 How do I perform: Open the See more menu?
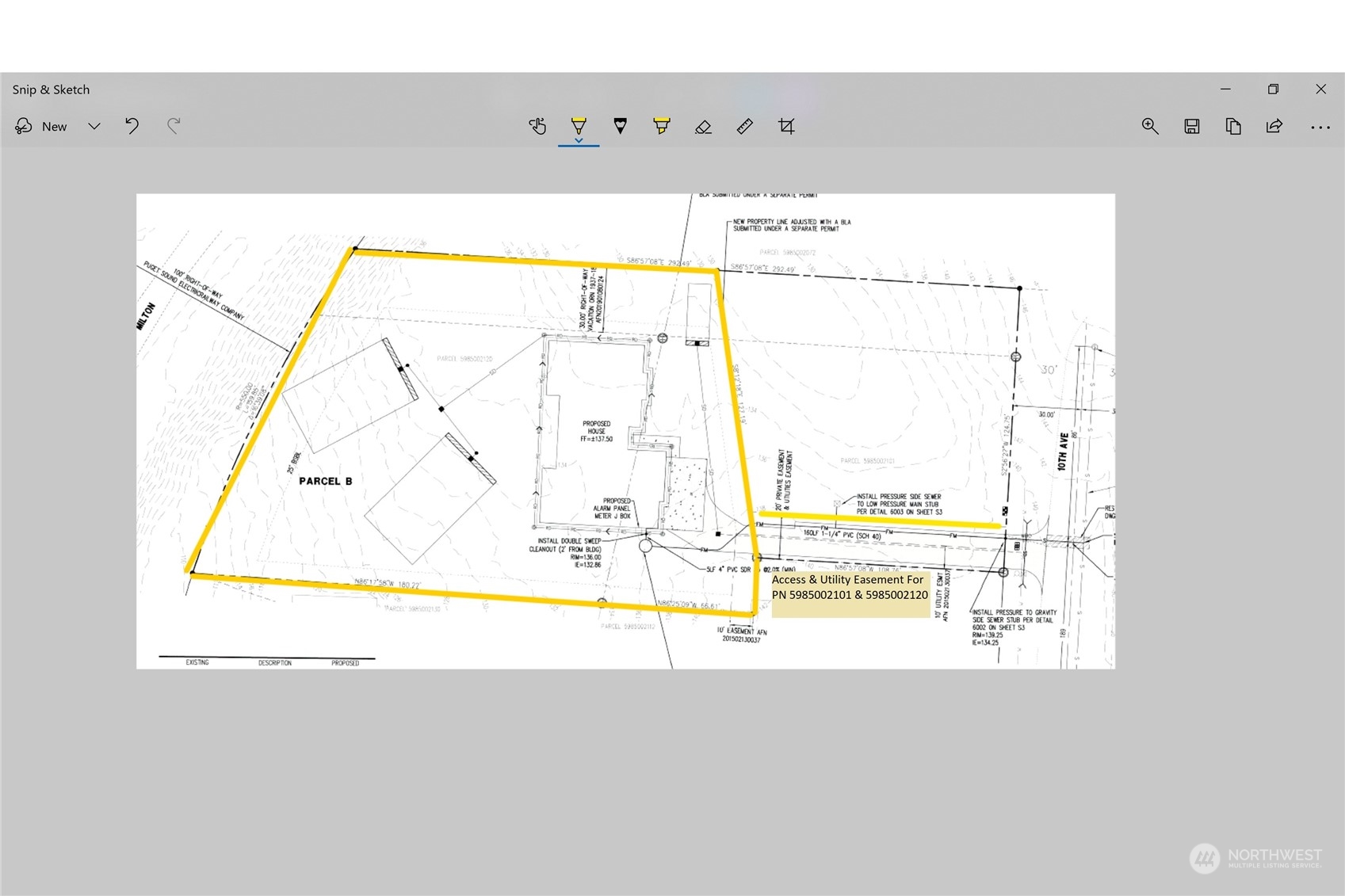click(1320, 127)
